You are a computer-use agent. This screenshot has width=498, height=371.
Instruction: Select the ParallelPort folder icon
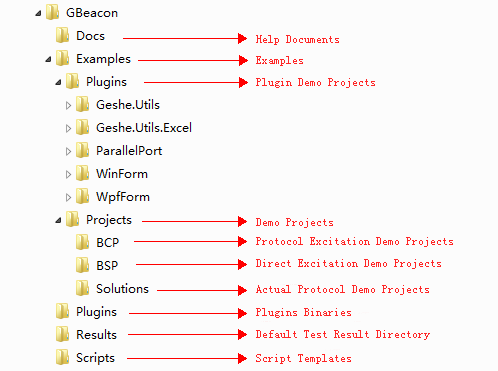click(x=82, y=150)
